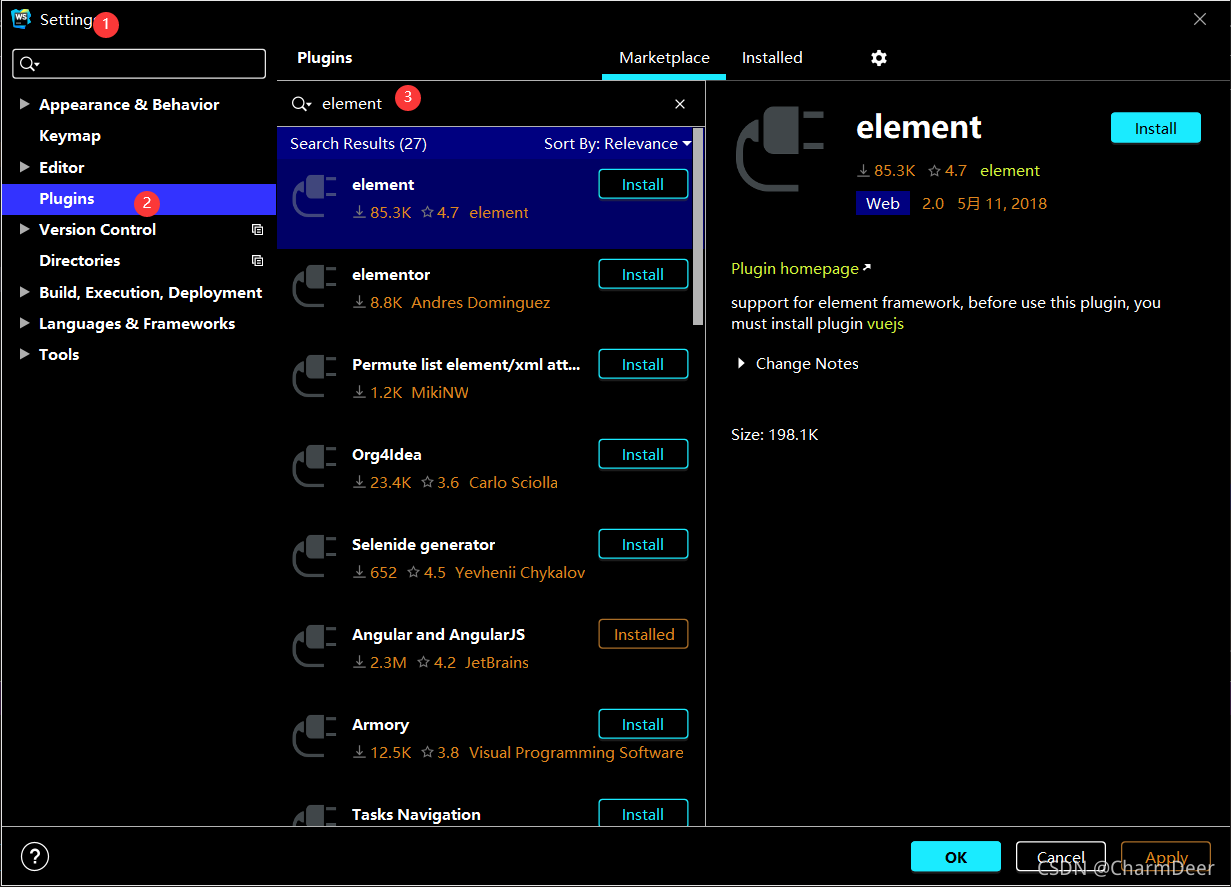The width and height of the screenshot is (1231, 887).
Task: Install the elementor plugin
Action: click(643, 274)
